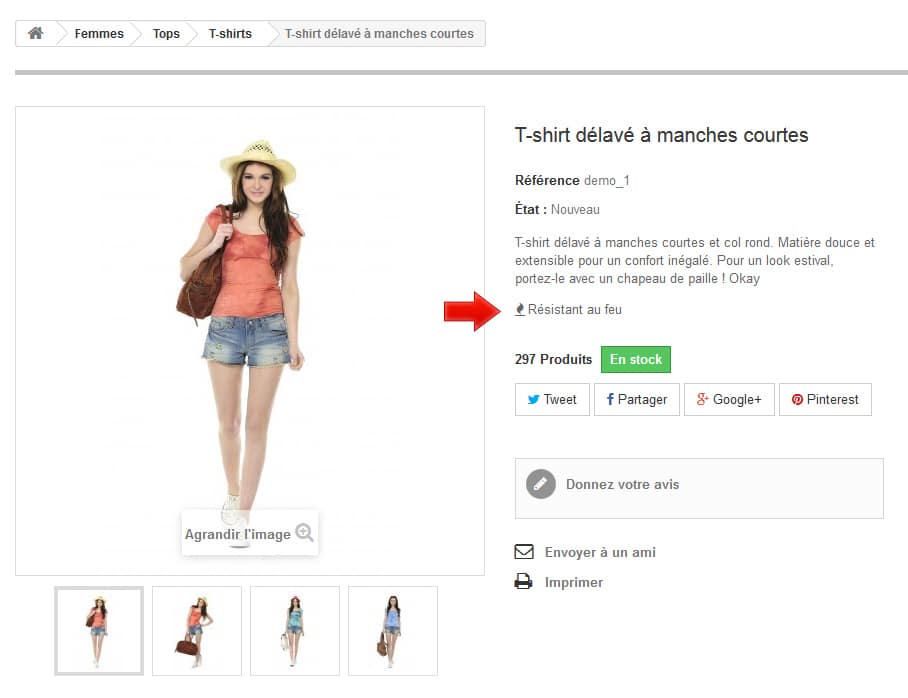Screen dimensions: 908x698
Task: Click the envelope icon for sending to friend
Action: coord(524,551)
